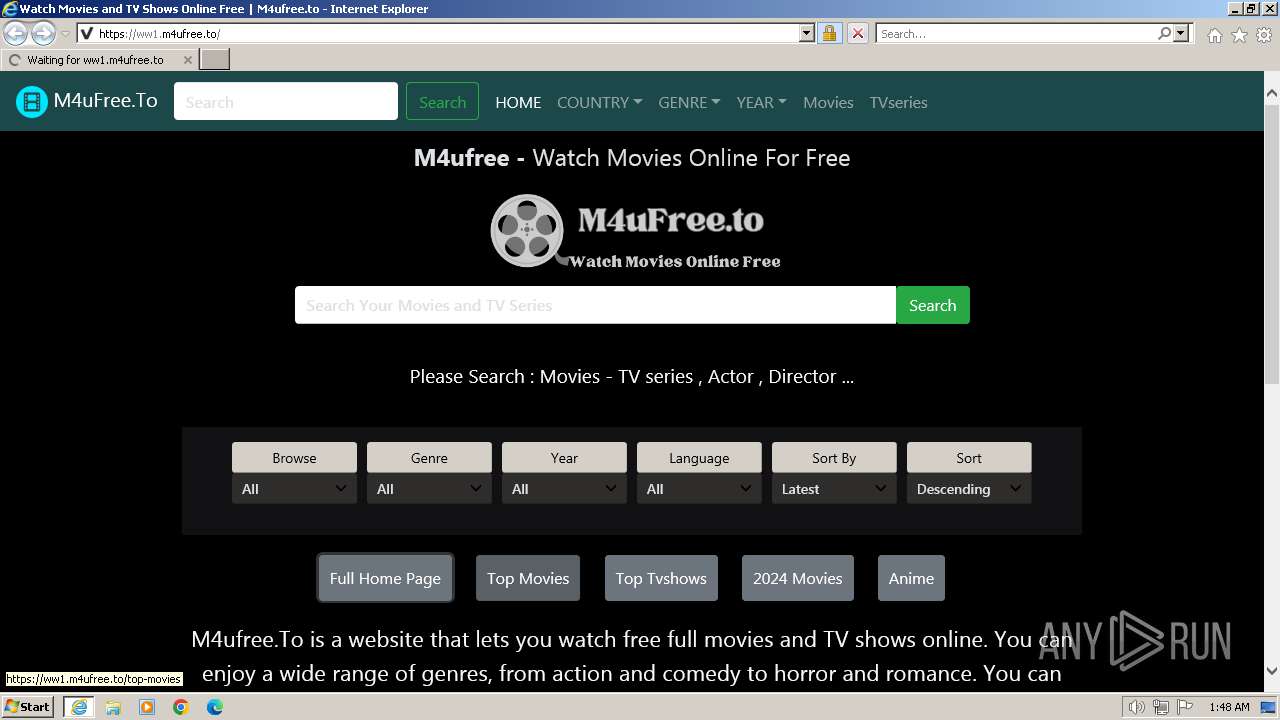Open a new blank tab
This screenshot has width=1280, height=720.
pos(215,60)
